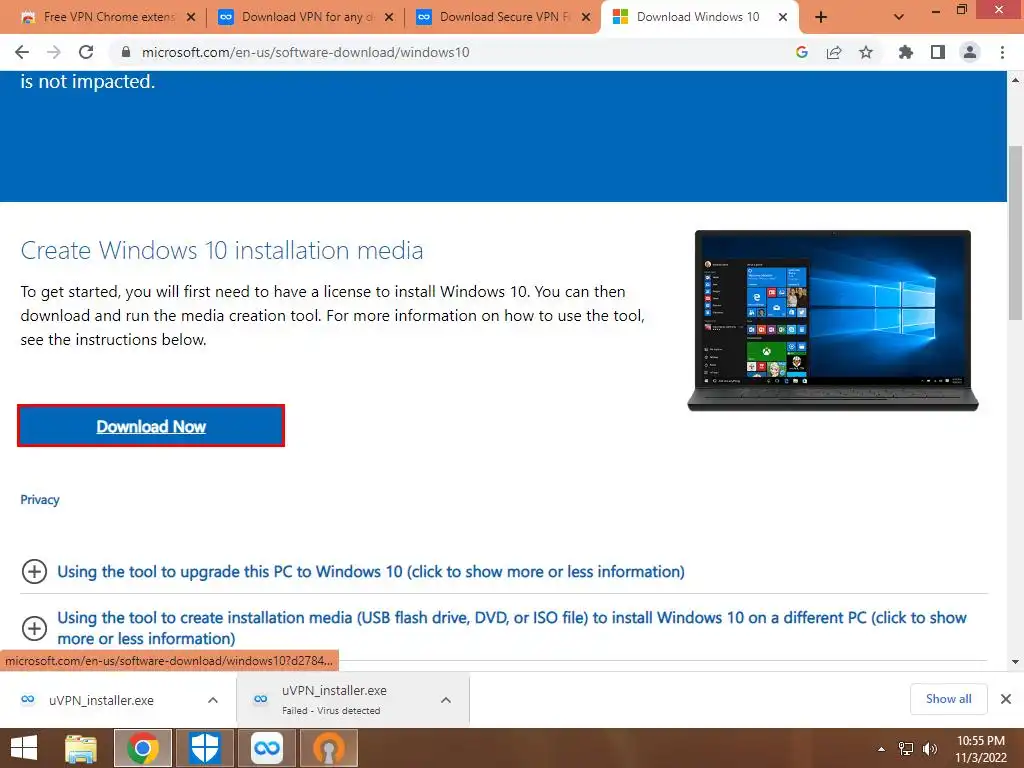
Task: Toggle the Chrome side panel
Action: (x=938, y=52)
